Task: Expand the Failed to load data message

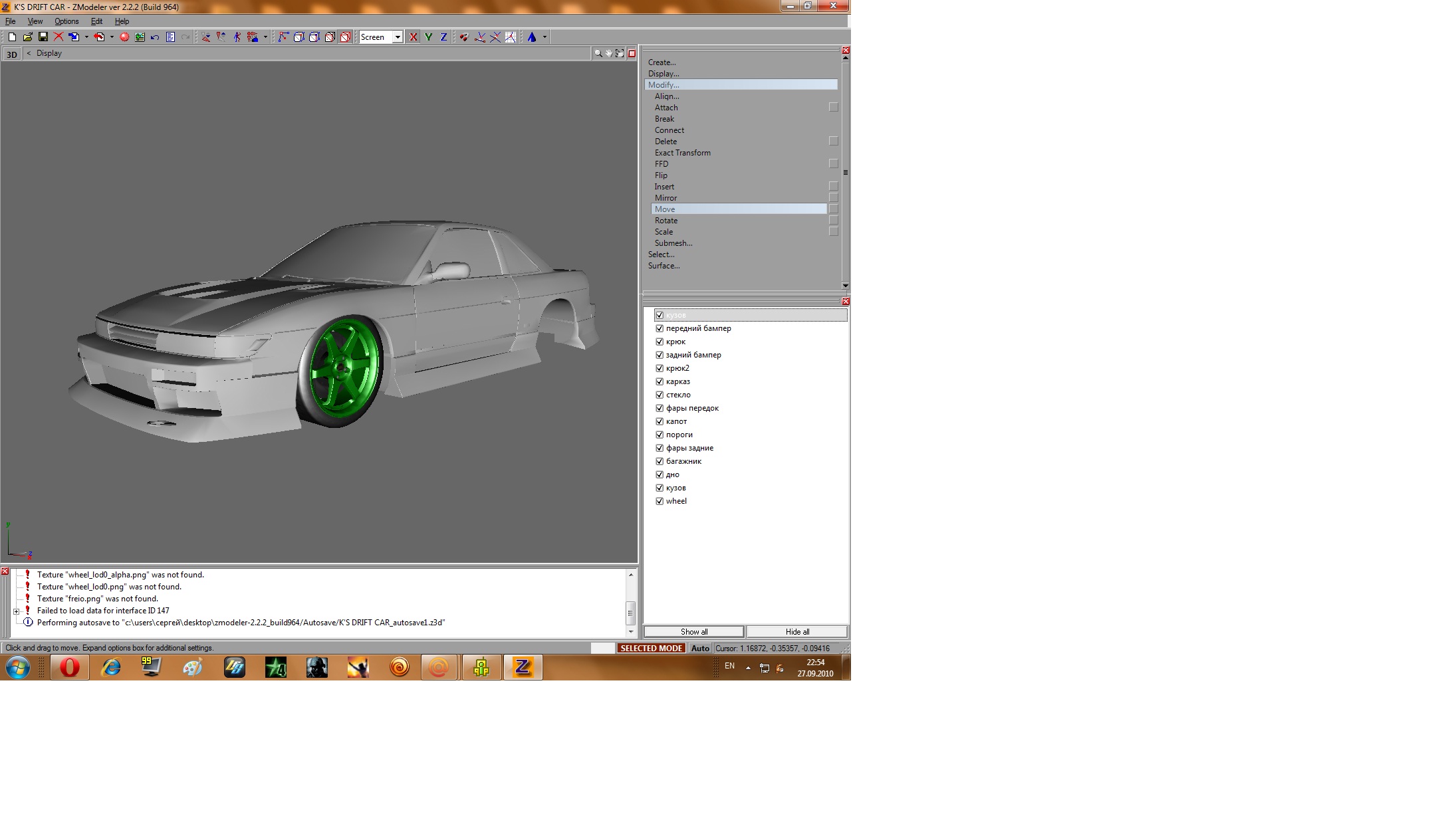Action: click(x=17, y=611)
